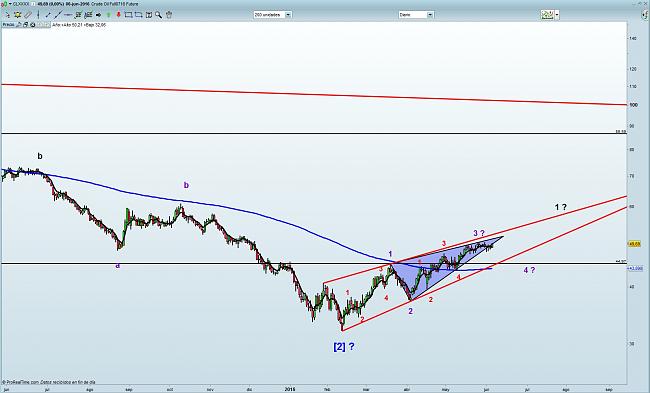Viewport: 650px width, 393px height.
Task: Pick the hand pan tool
Action: (169, 15)
